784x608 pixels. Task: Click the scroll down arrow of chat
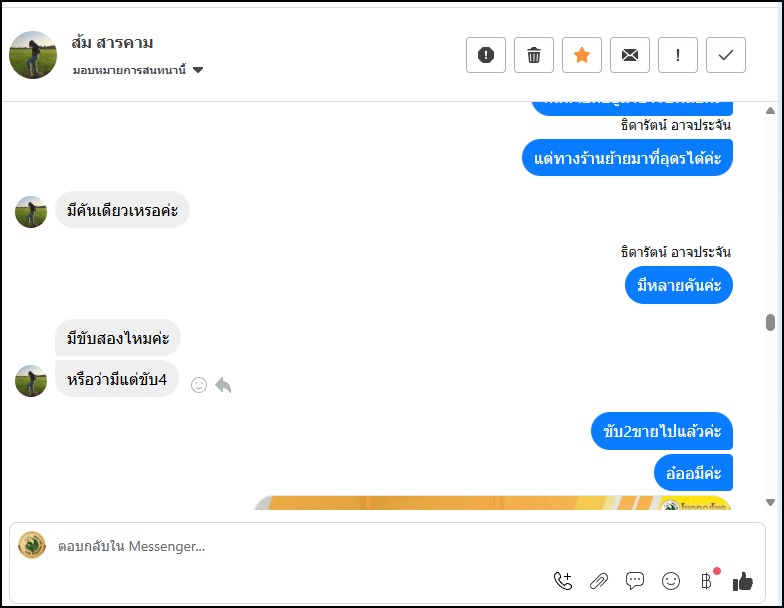click(x=770, y=502)
